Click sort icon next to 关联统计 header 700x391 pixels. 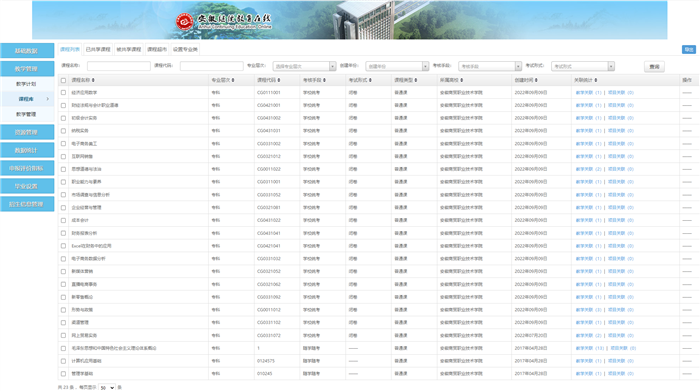596,80
